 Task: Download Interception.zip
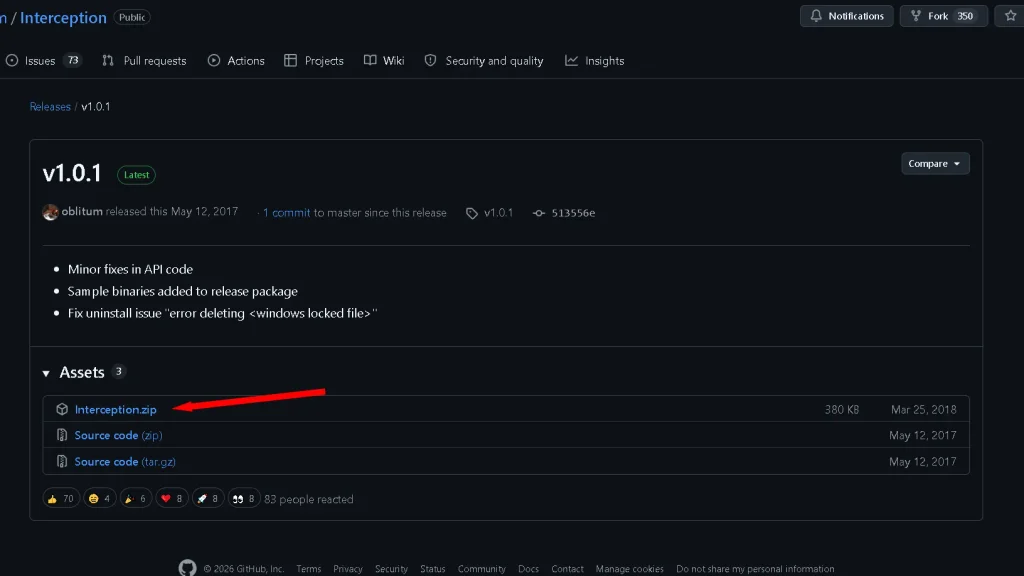pyautogui.click(x=116, y=409)
